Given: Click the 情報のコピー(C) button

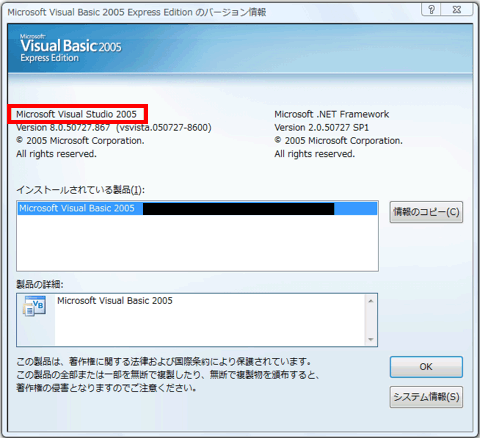Looking at the screenshot, I should pos(426,212).
